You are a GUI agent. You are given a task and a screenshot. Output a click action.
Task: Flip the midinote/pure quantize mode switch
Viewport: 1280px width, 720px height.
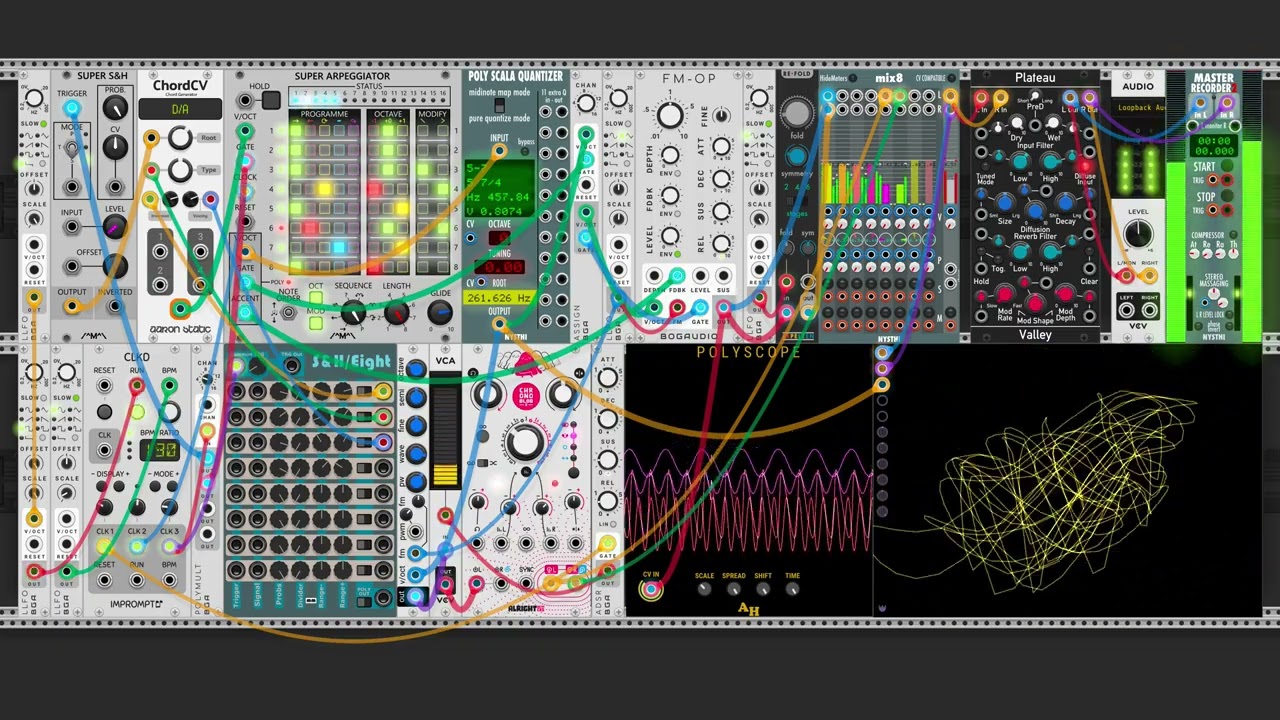point(499,105)
